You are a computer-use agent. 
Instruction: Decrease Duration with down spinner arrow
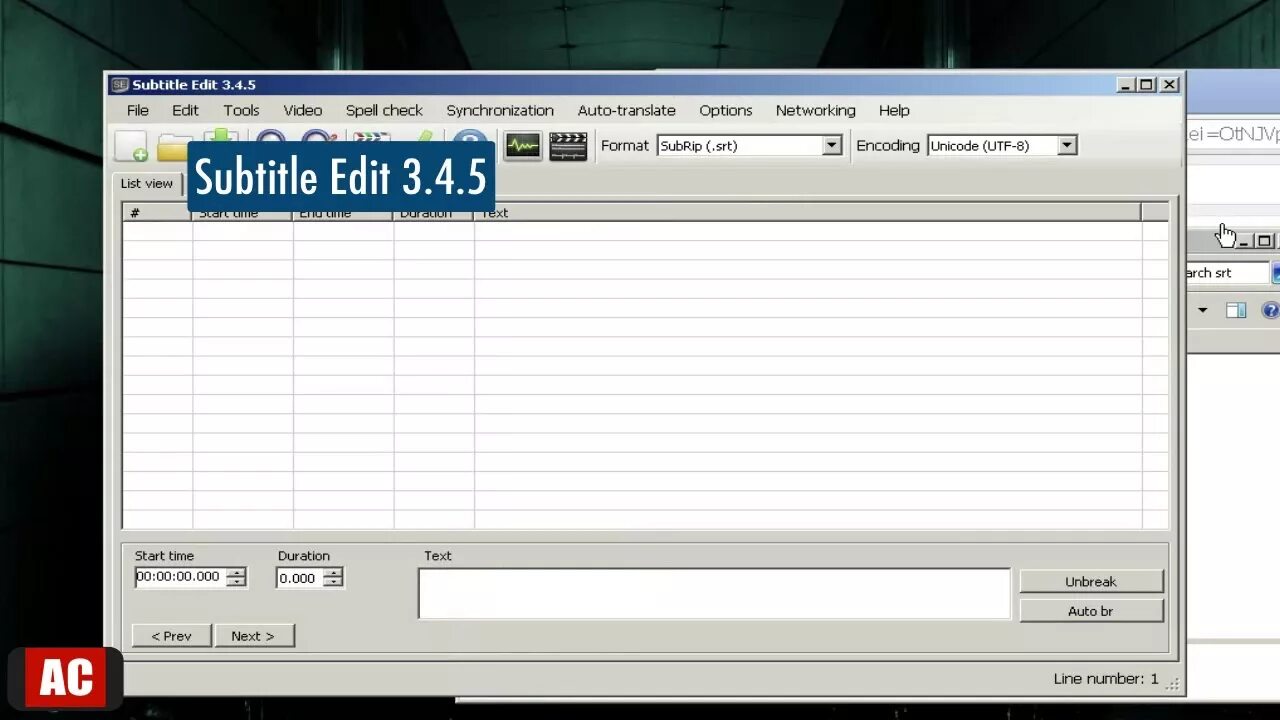tap(333, 583)
